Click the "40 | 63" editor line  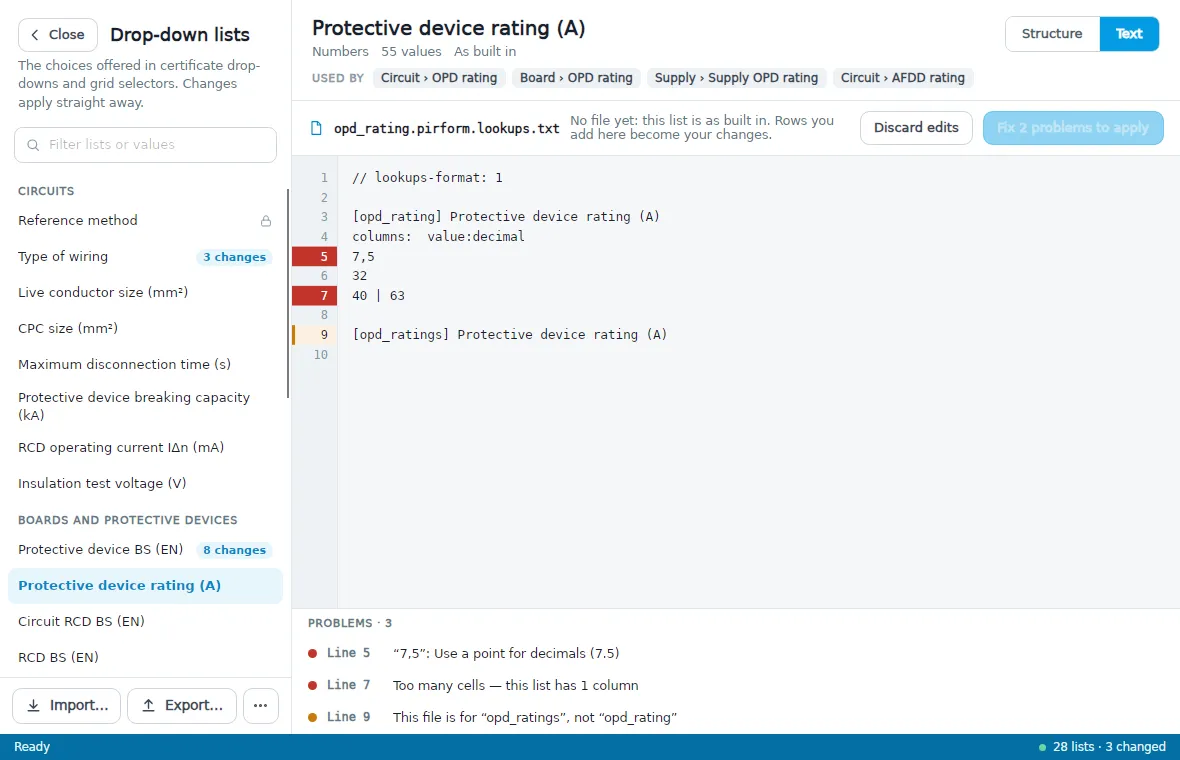pyautogui.click(x=379, y=296)
